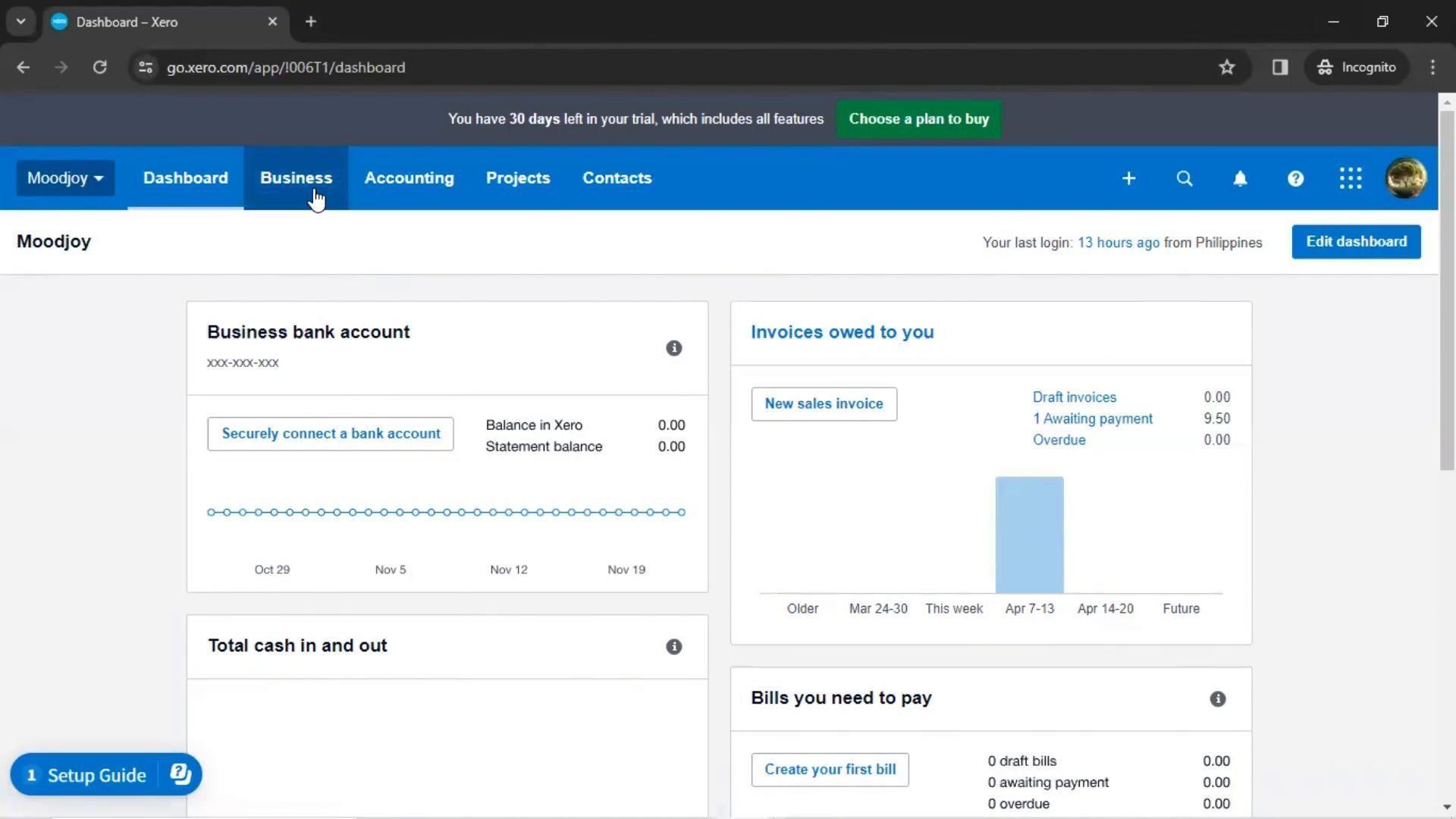The image size is (1456, 819).
Task: Open the Accounting menu
Action: (409, 178)
